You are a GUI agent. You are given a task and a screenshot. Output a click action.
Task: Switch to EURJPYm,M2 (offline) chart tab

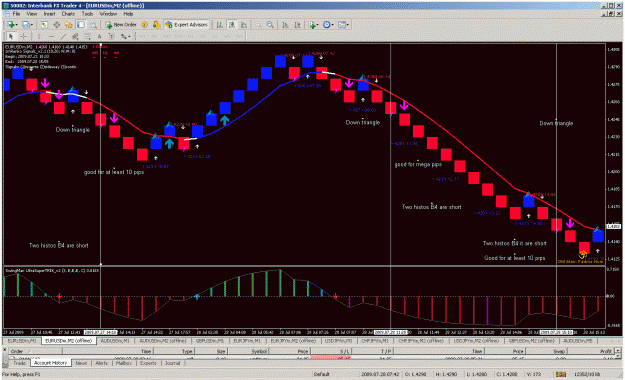[x=293, y=341]
